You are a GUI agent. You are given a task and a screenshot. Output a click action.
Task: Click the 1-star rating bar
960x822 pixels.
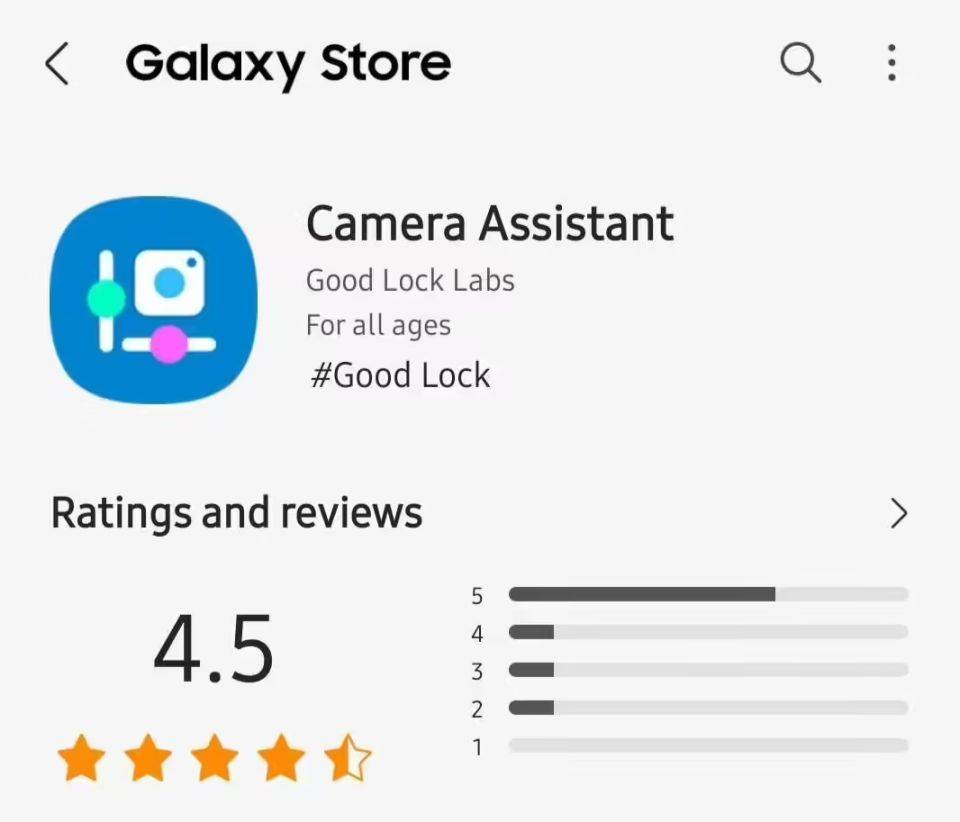(708, 746)
